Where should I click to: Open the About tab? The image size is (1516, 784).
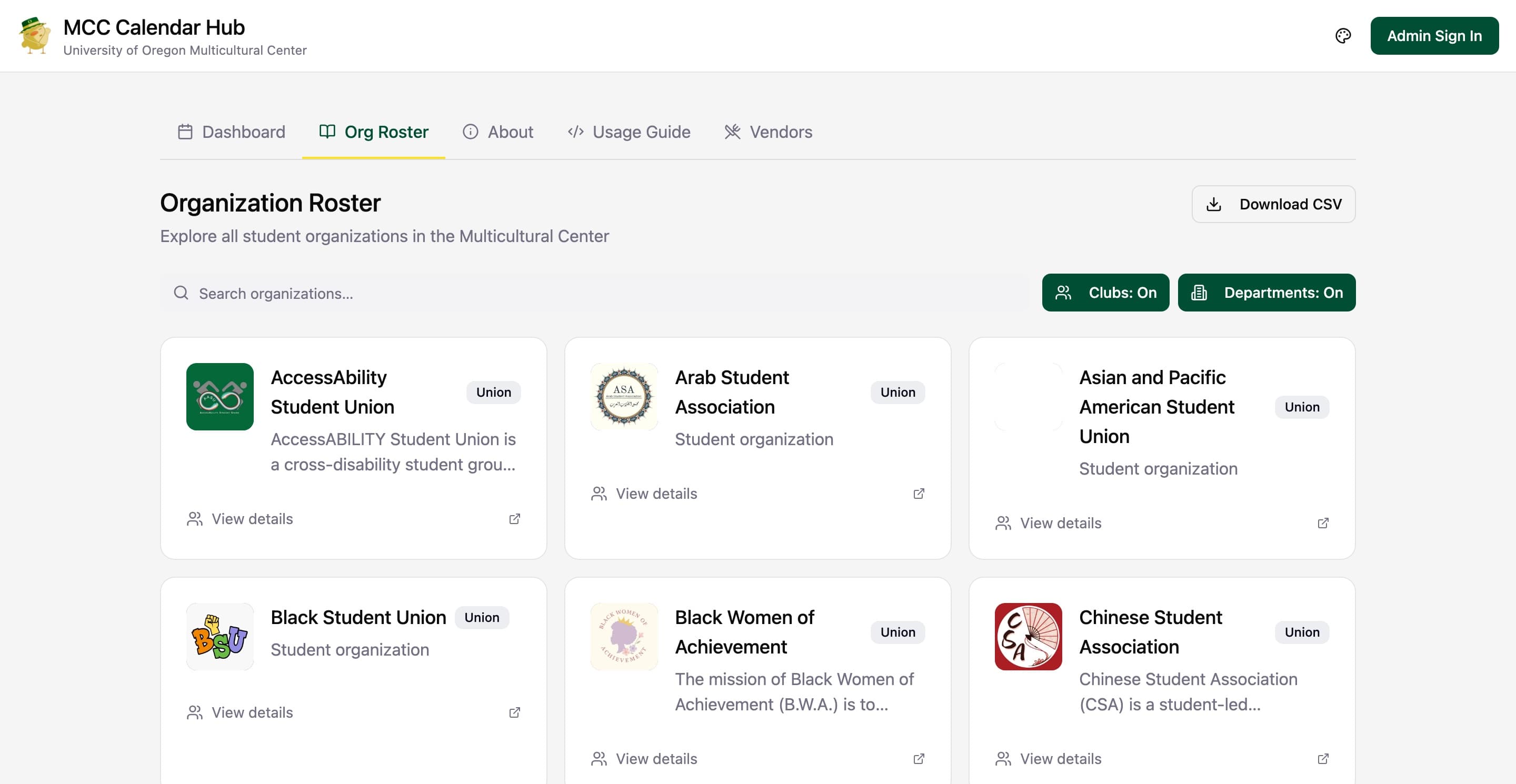coord(498,132)
